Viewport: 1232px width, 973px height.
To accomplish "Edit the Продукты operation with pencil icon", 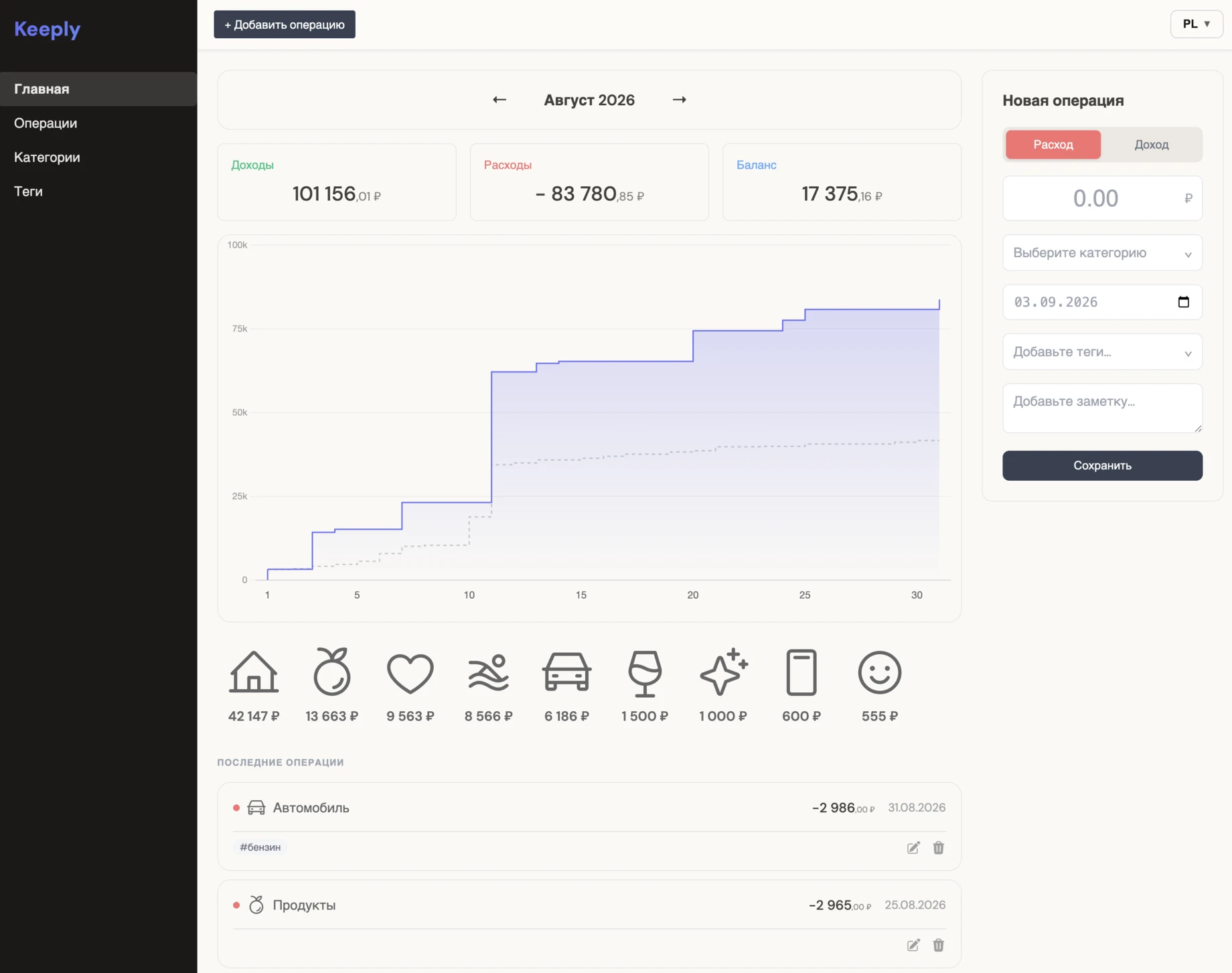I will (x=913, y=945).
